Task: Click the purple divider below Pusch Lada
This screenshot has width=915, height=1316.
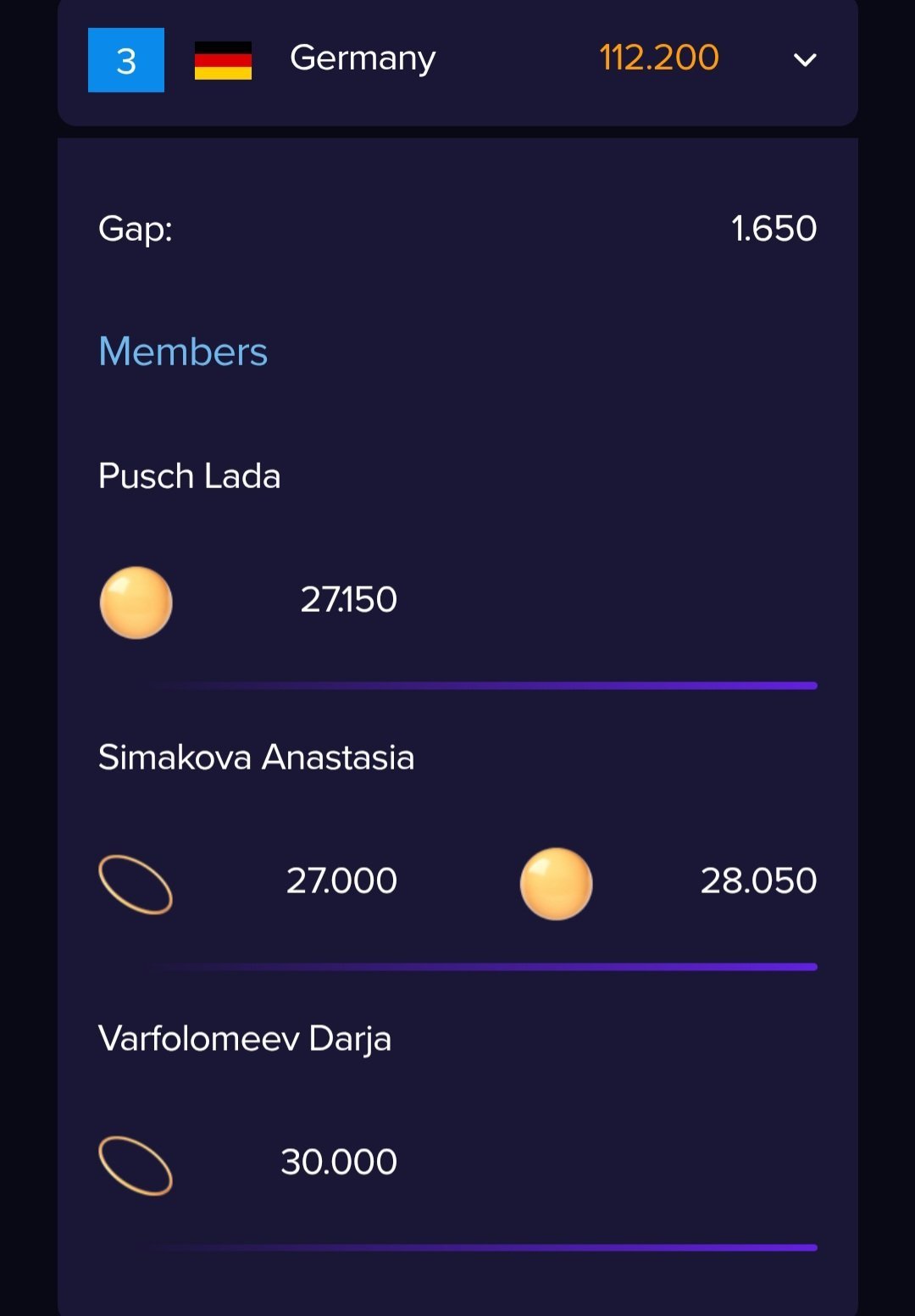Action: coord(483,686)
